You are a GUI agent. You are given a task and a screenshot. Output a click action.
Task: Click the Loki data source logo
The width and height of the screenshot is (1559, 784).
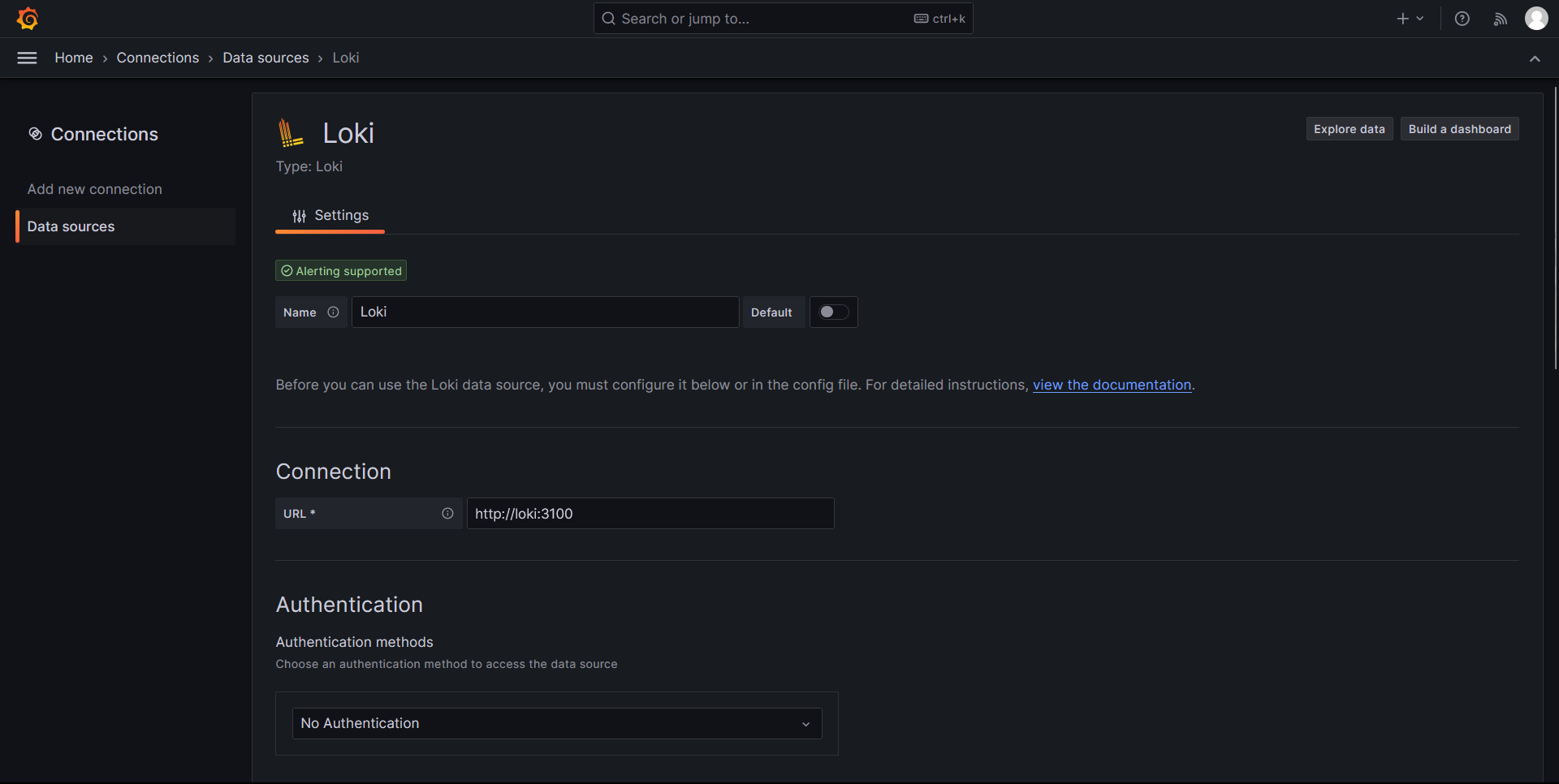(x=290, y=133)
